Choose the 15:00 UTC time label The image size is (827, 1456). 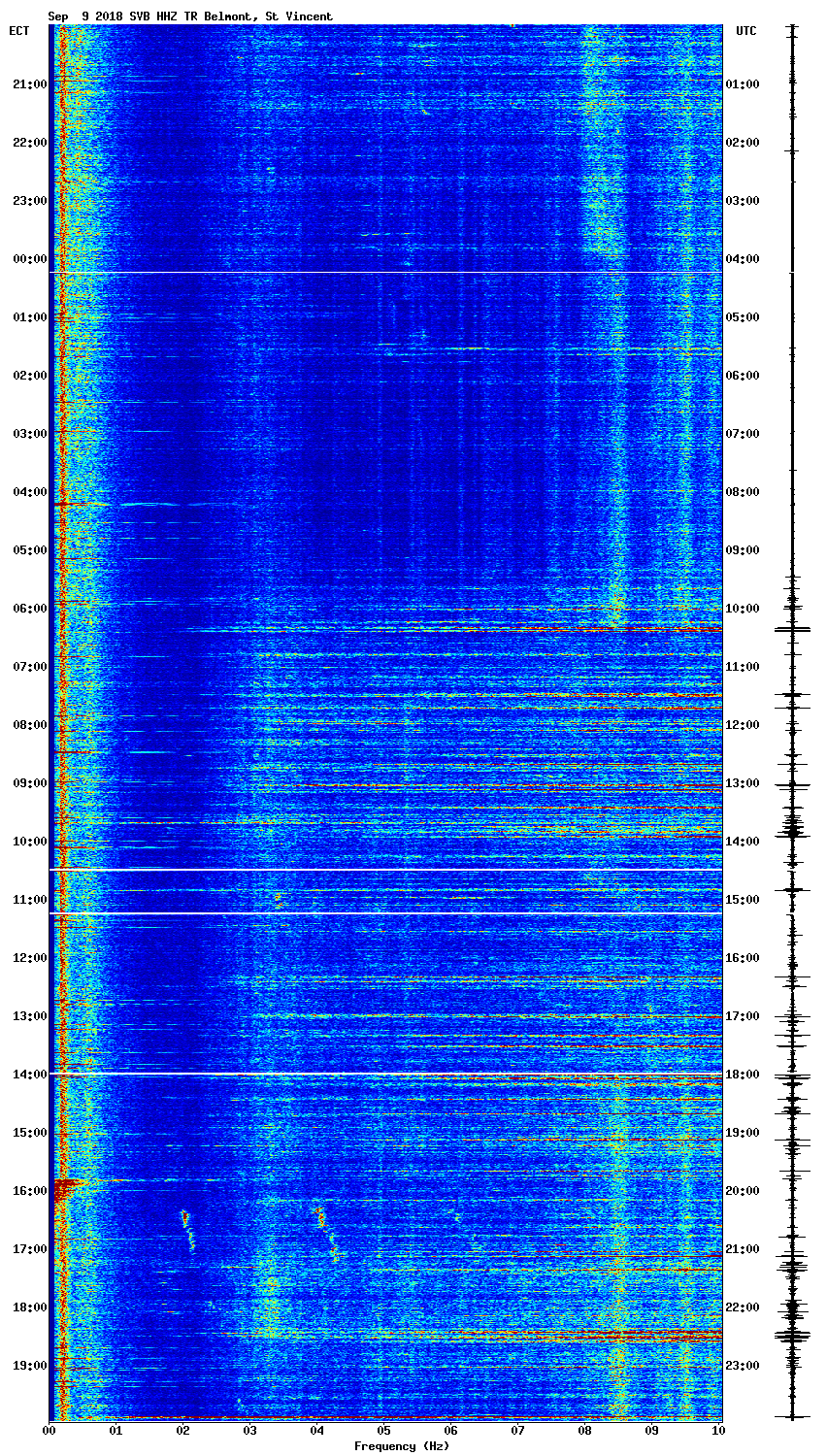tap(743, 900)
